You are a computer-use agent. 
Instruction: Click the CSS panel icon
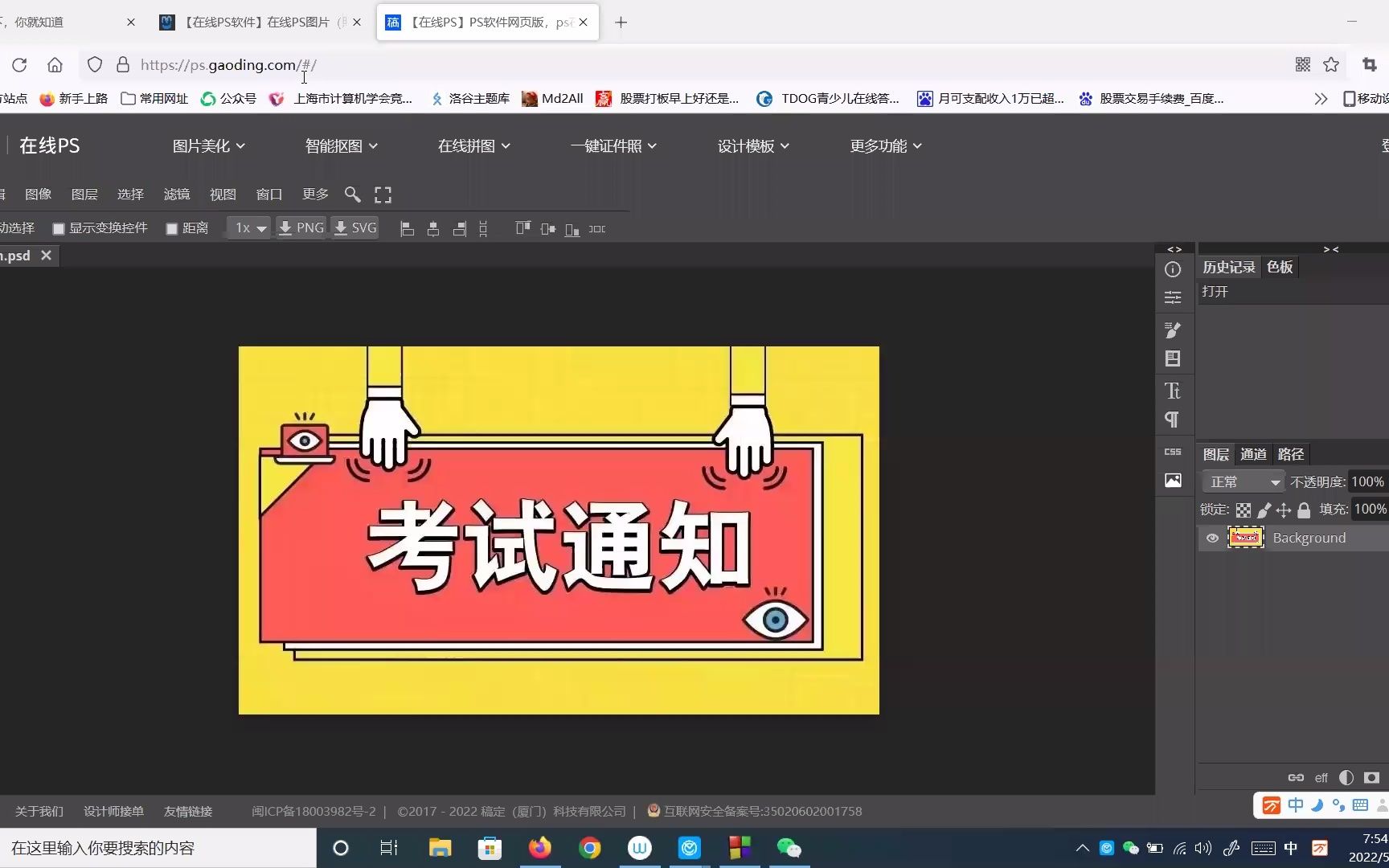tap(1173, 452)
